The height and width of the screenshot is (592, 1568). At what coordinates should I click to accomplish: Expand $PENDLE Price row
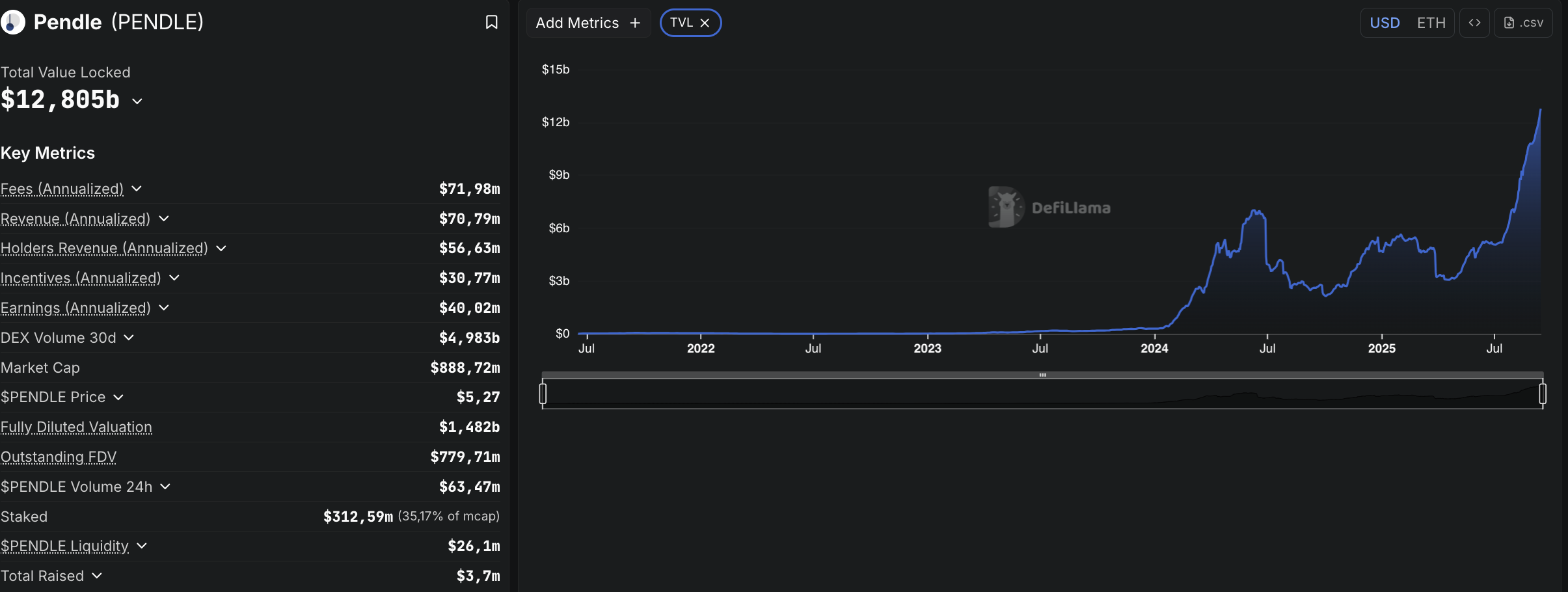(118, 397)
